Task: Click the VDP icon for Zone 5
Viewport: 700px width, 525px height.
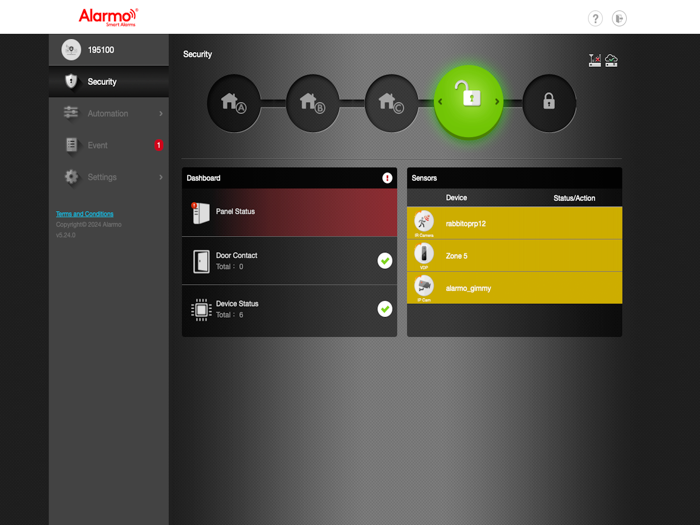Action: pyautogui.click(x=424, y=253)
